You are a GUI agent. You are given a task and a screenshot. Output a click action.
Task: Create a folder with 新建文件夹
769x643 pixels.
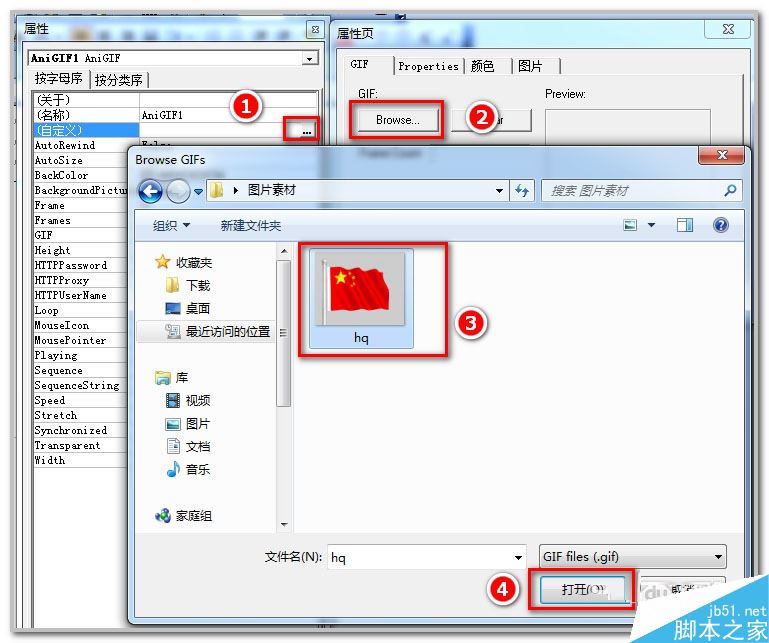(251, 226)
